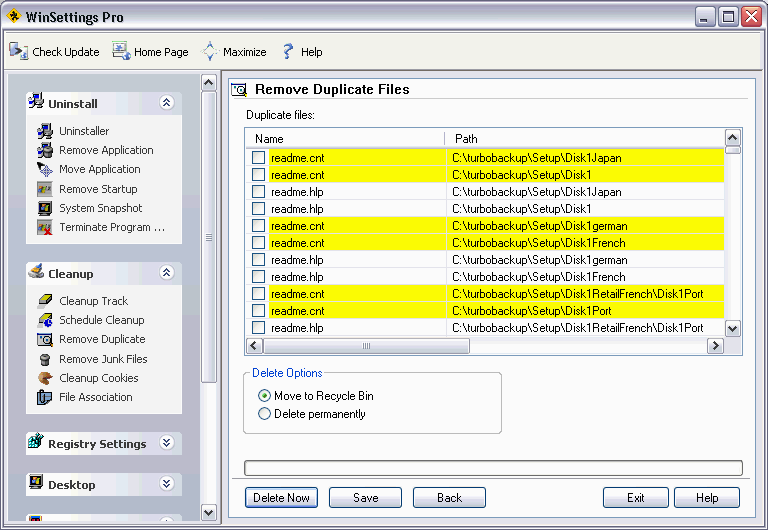
Task: Collapse the Uninstall section chevron
Action: pyautogui.click(x=167, y=102)
